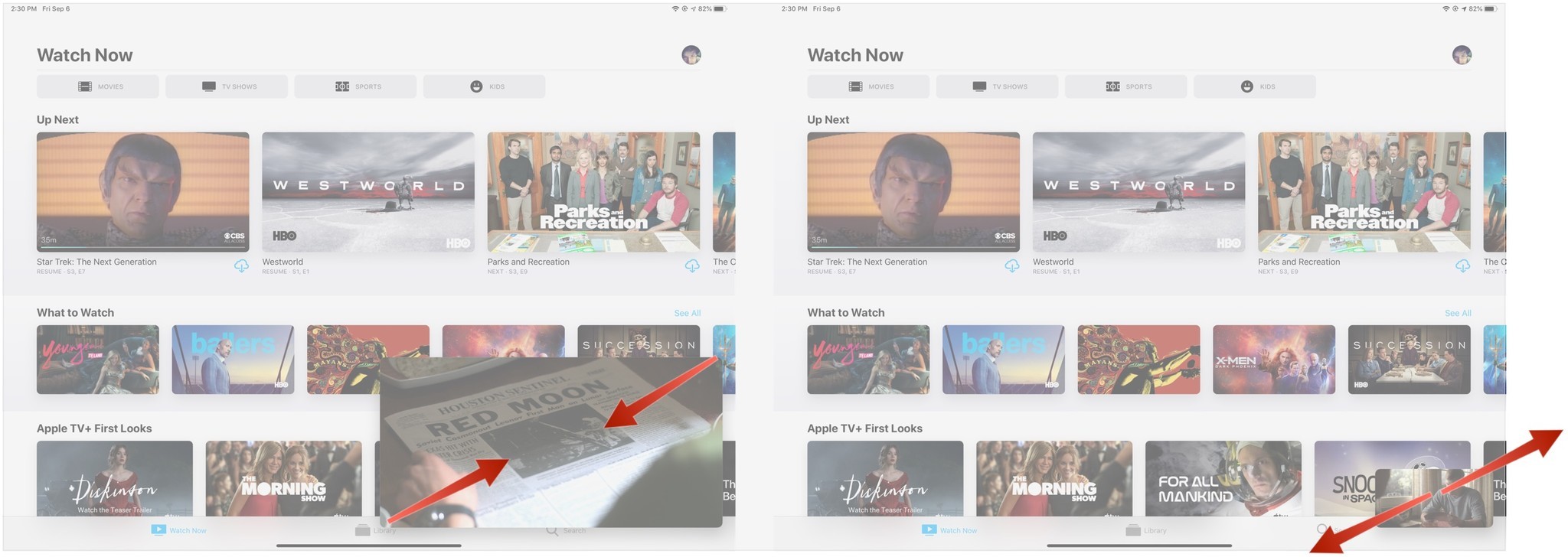1568x557 pixels.
Task: Tap the Kids smiley category in left screenshot
Action: tap(484, 86)
